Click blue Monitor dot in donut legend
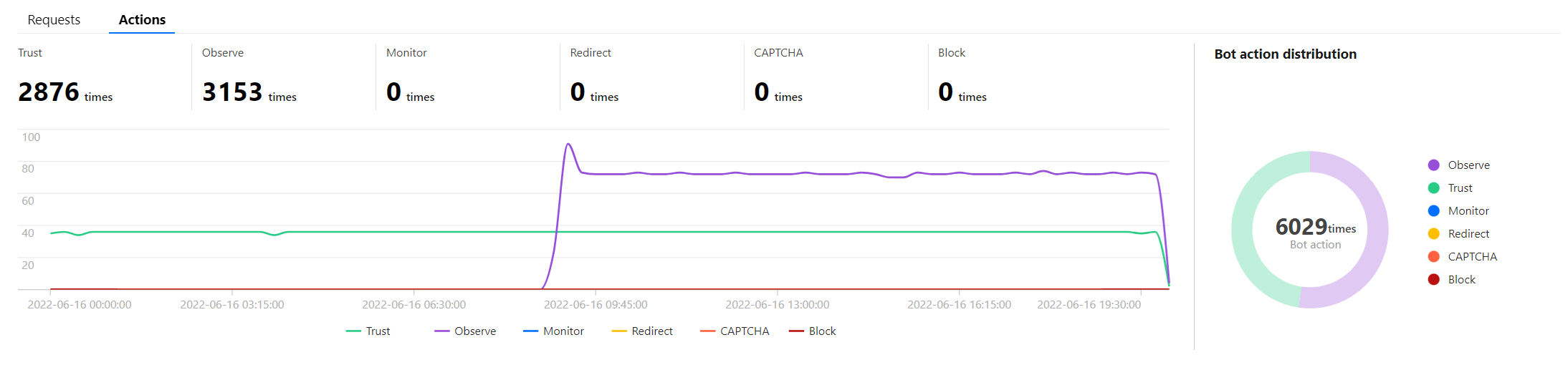The image size is (1568, 365). (x=1433, y=211)
